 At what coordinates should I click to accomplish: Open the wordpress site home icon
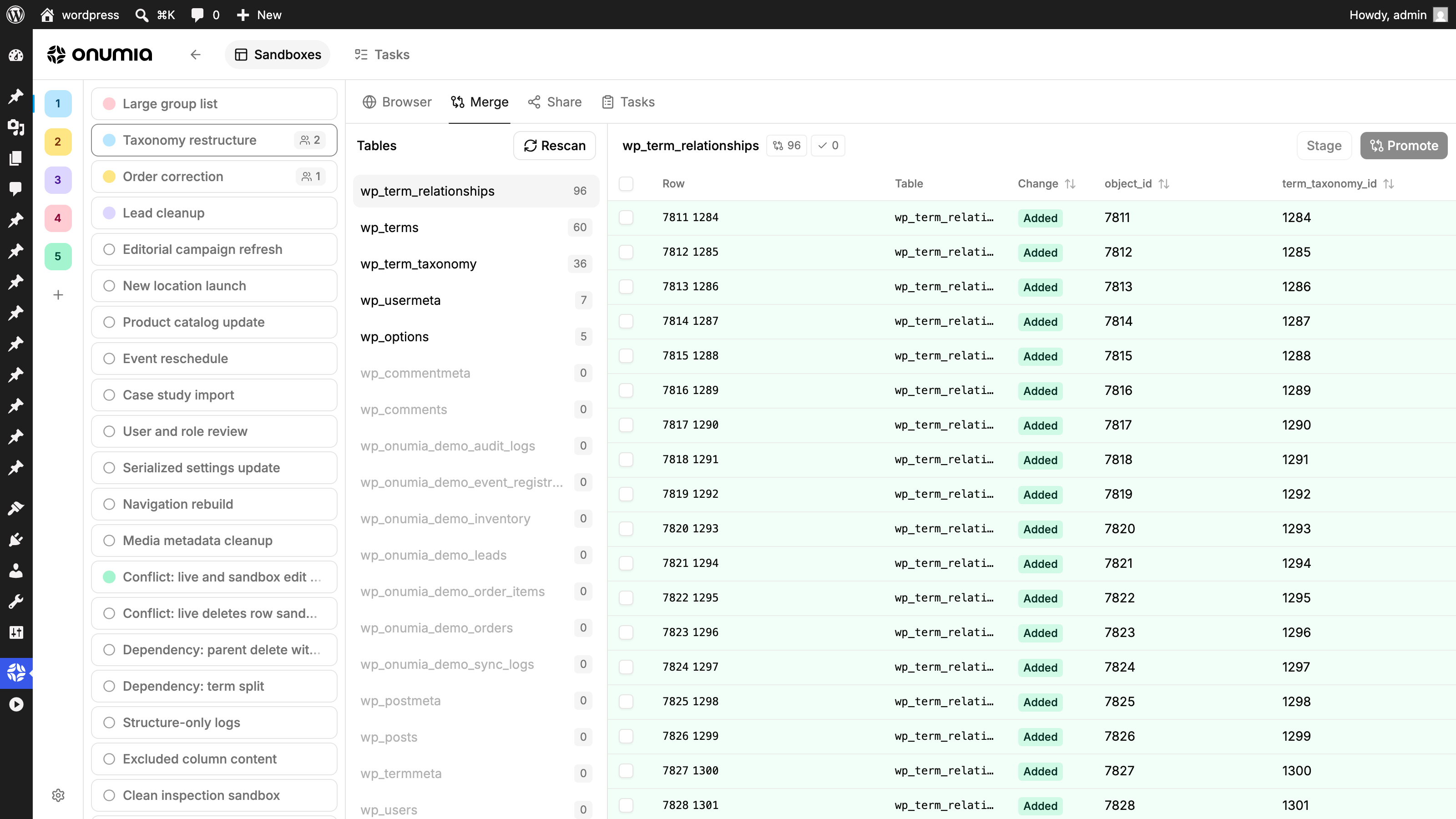47,15
